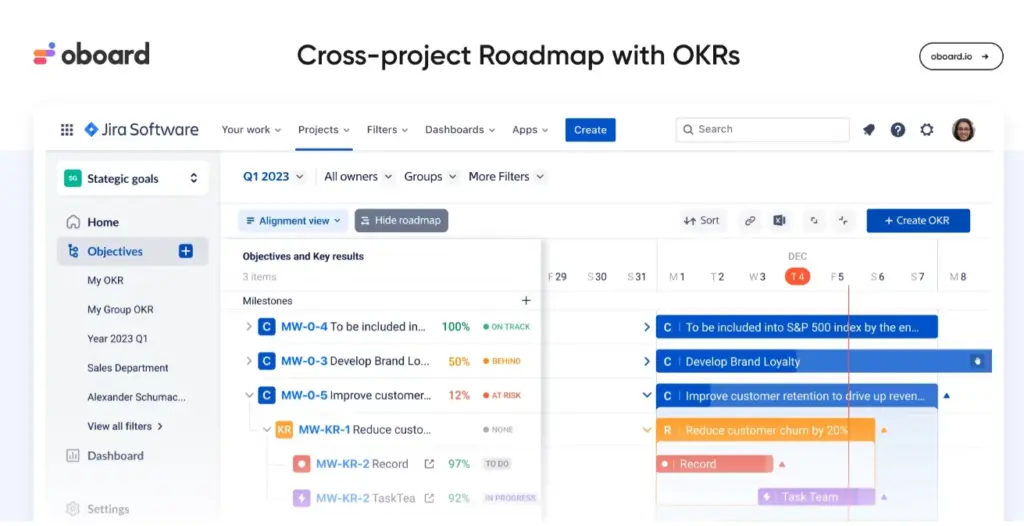
Task: Click the Search input field
Action: tap(762, 129)
